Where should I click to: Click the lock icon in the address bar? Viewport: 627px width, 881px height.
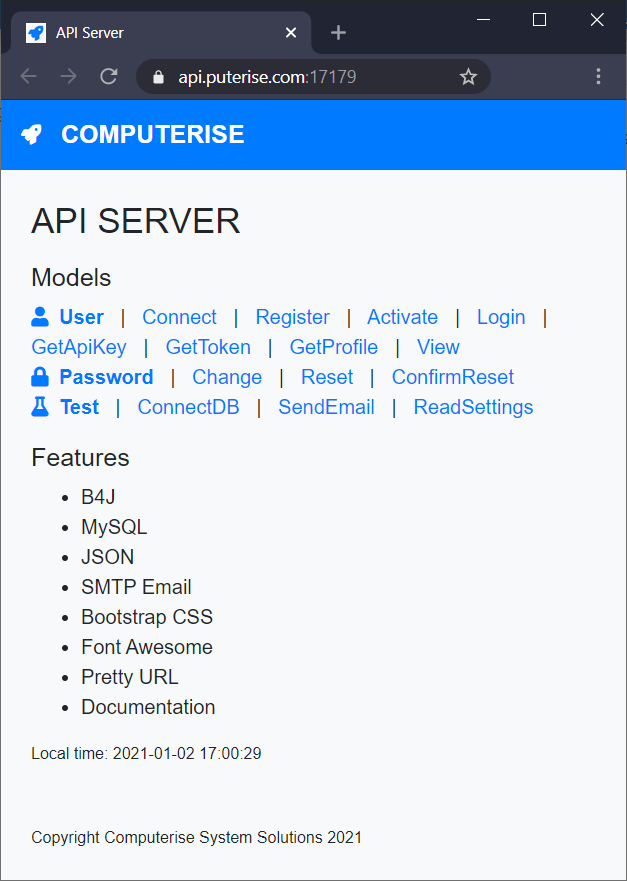[156, 76]
